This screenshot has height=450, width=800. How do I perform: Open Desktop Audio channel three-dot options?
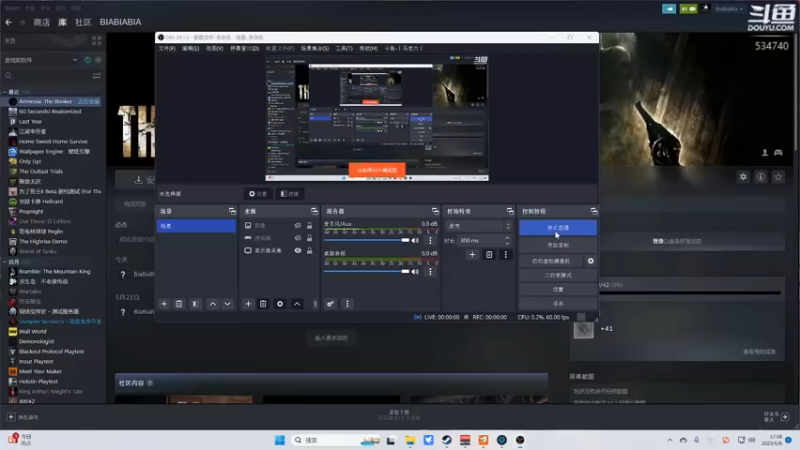[430, 271]
